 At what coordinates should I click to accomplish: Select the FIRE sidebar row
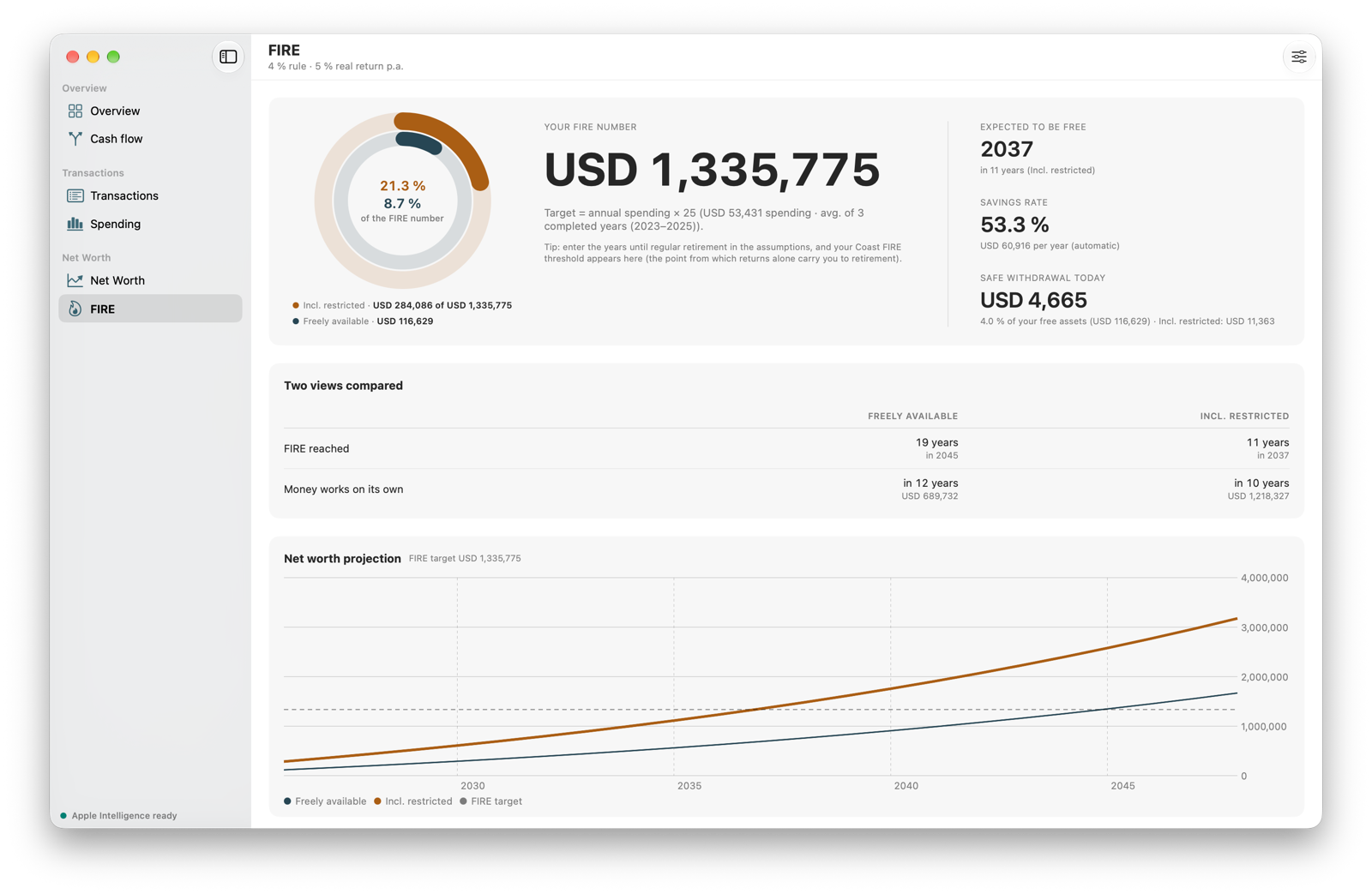[x=150, y=309]
